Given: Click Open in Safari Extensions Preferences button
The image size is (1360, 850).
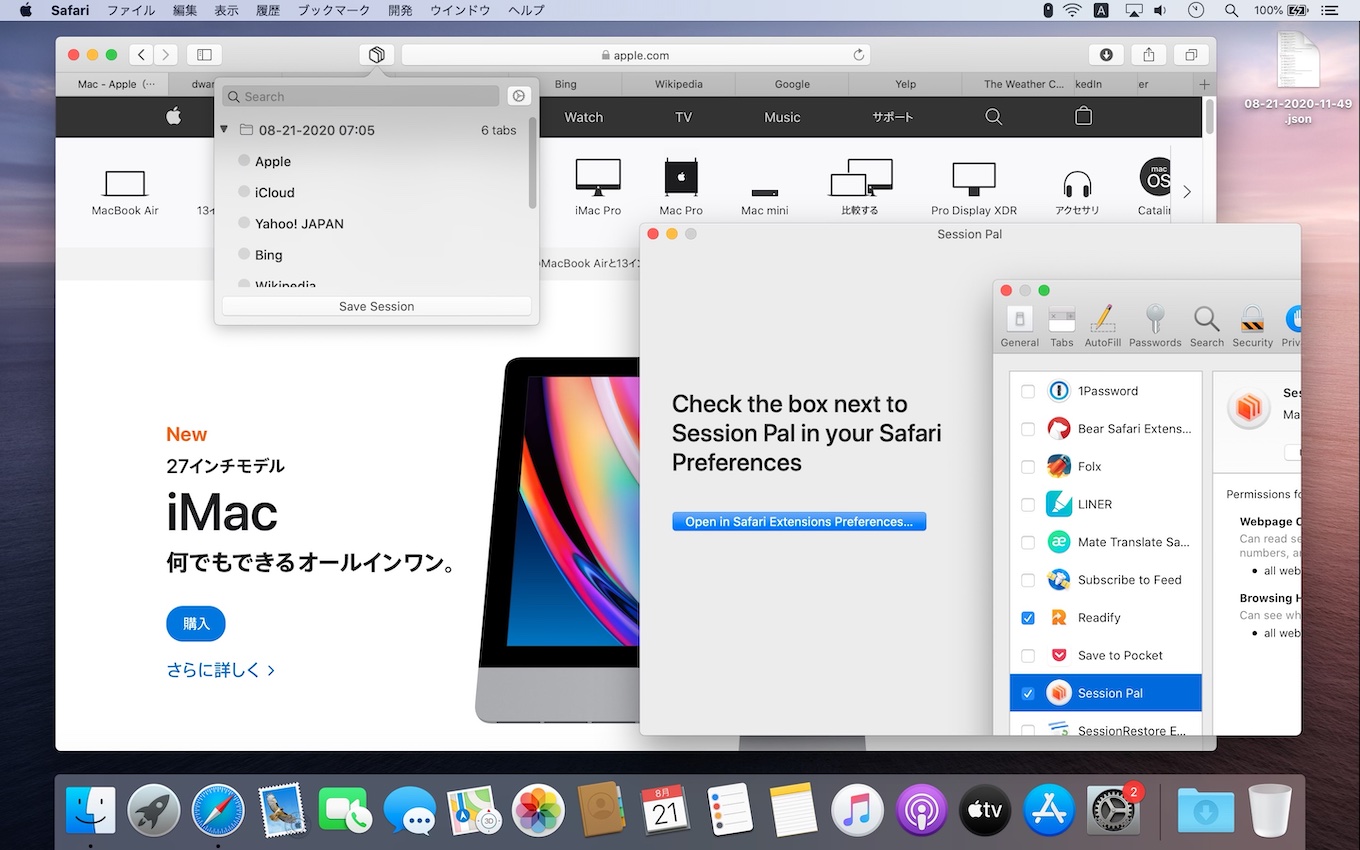Looking at the screenshot, I should click(x=799, y=521).
